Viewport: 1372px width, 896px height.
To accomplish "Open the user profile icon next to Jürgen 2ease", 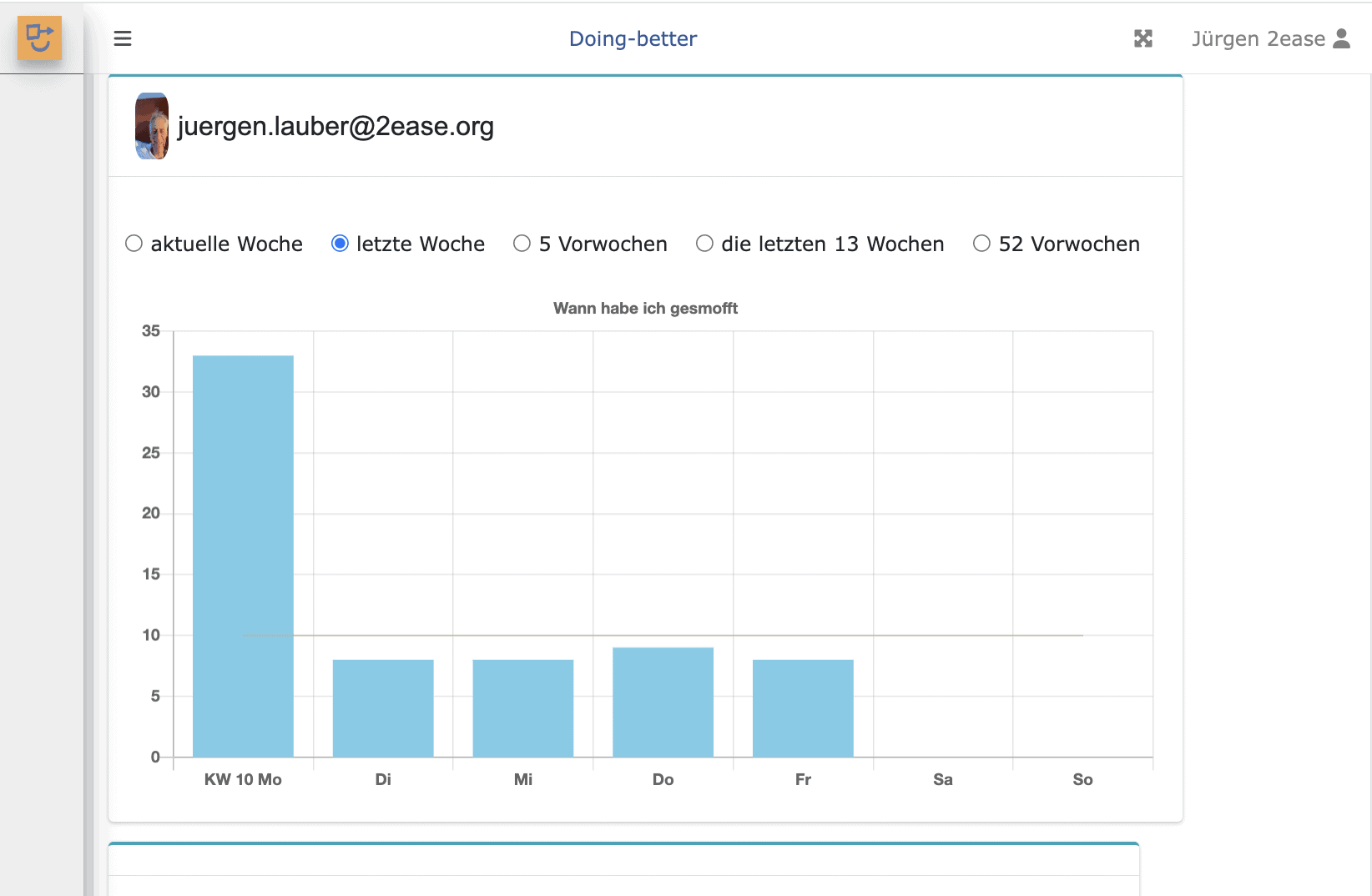I will pyautogui.click(x=1341, y=38).
